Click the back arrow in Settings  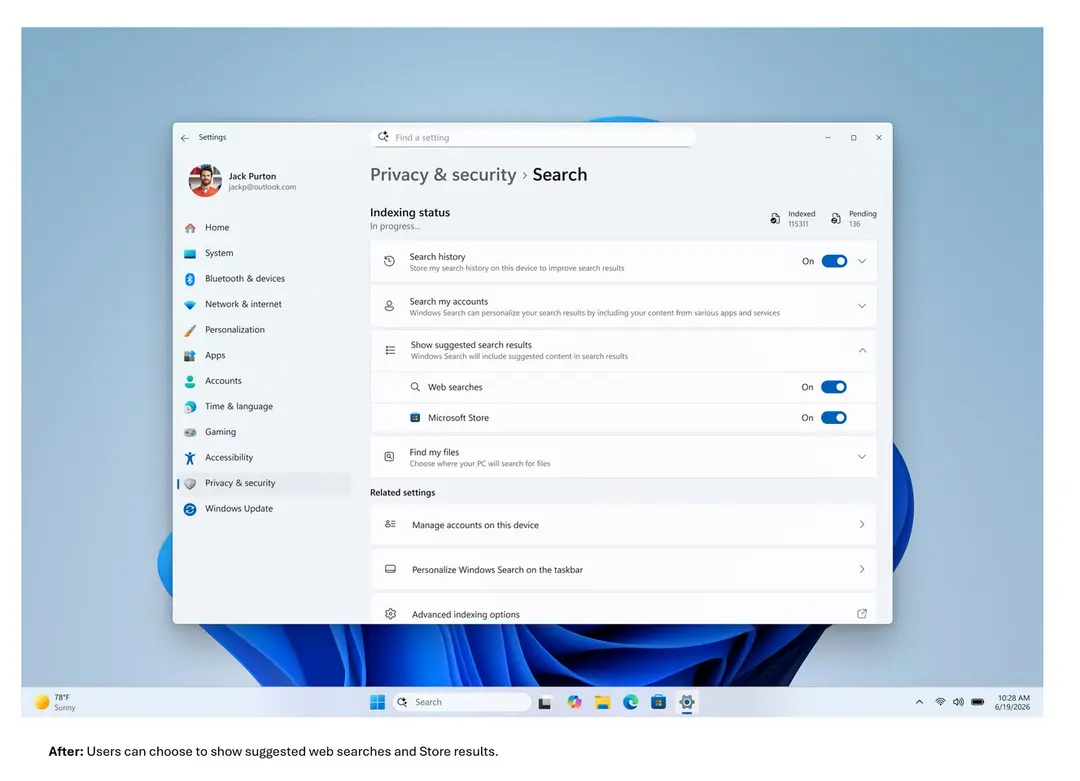pyautogui.click(x=185, y=138)
